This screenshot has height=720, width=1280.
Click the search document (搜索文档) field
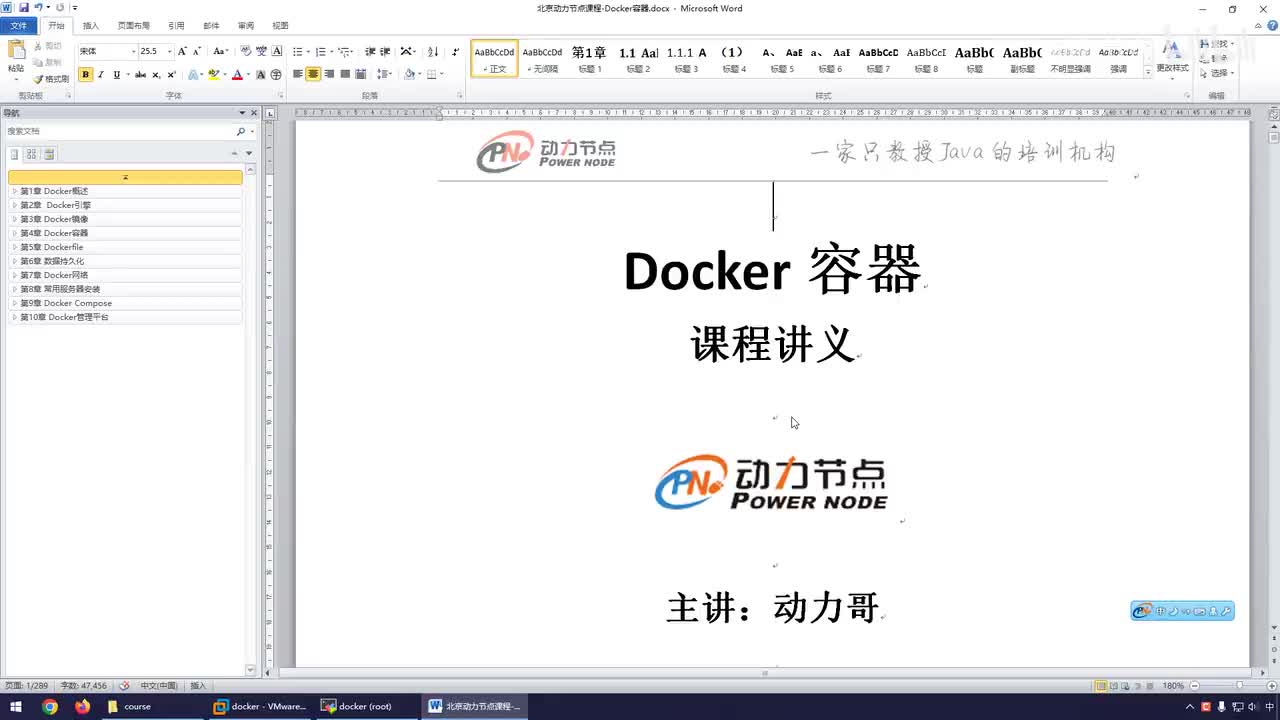point(118,131)
